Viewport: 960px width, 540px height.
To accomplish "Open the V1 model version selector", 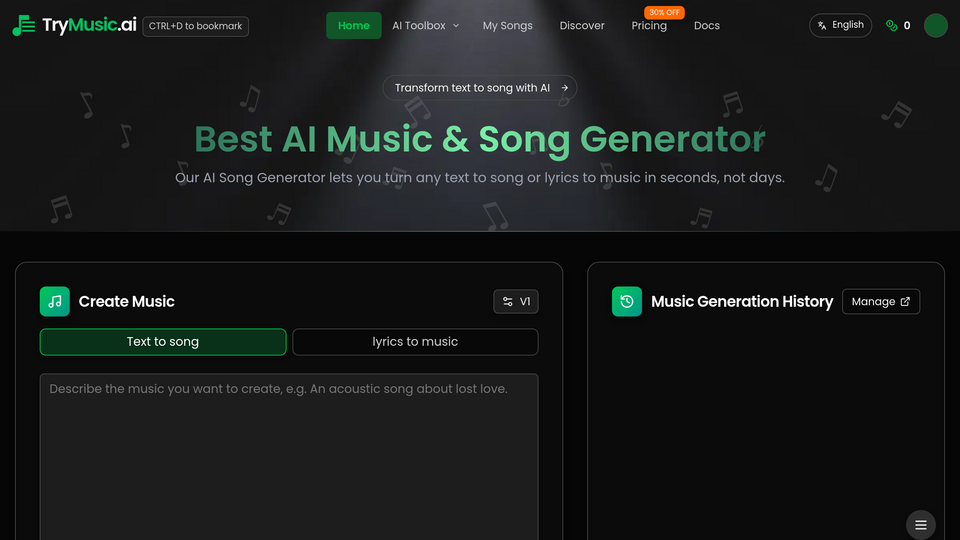I will (x=516, y=301).
